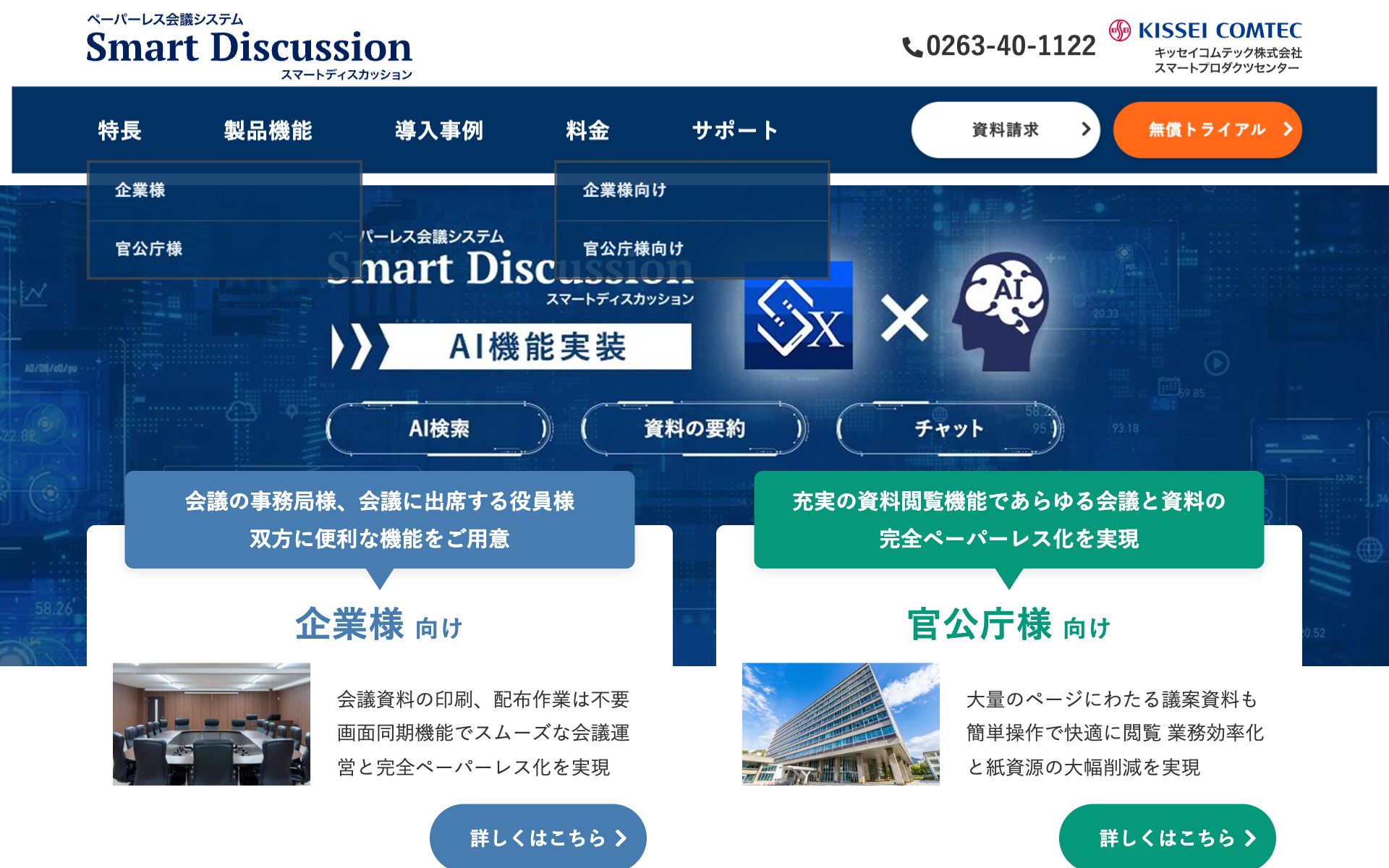
Task: Open the 導入事例 menu
Action: [439, 130]
